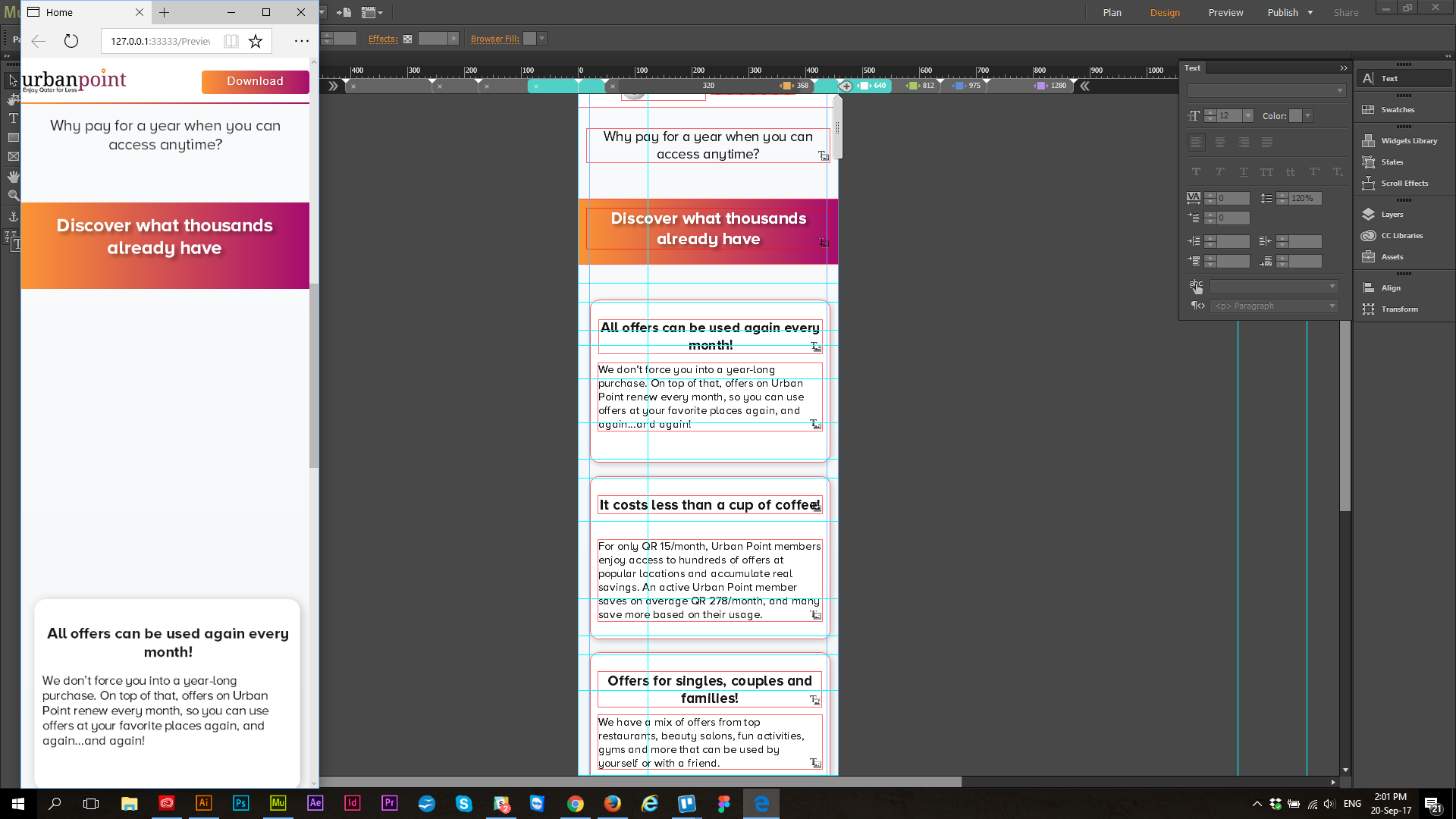The width and height of the screenshot is (1456, 819).
Task: Select the Zoom magnifier tool
Action: 13,196
